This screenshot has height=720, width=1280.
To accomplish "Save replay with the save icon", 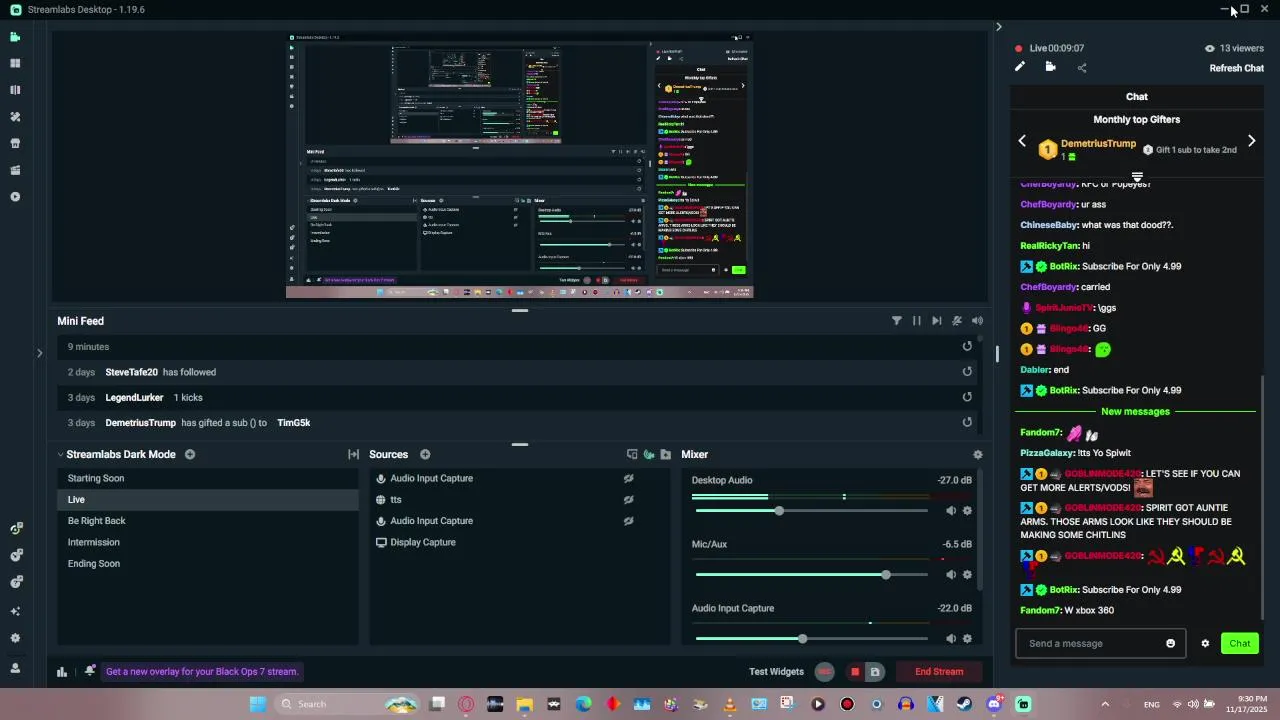I will pyautogui.click(x=874, y=672).
